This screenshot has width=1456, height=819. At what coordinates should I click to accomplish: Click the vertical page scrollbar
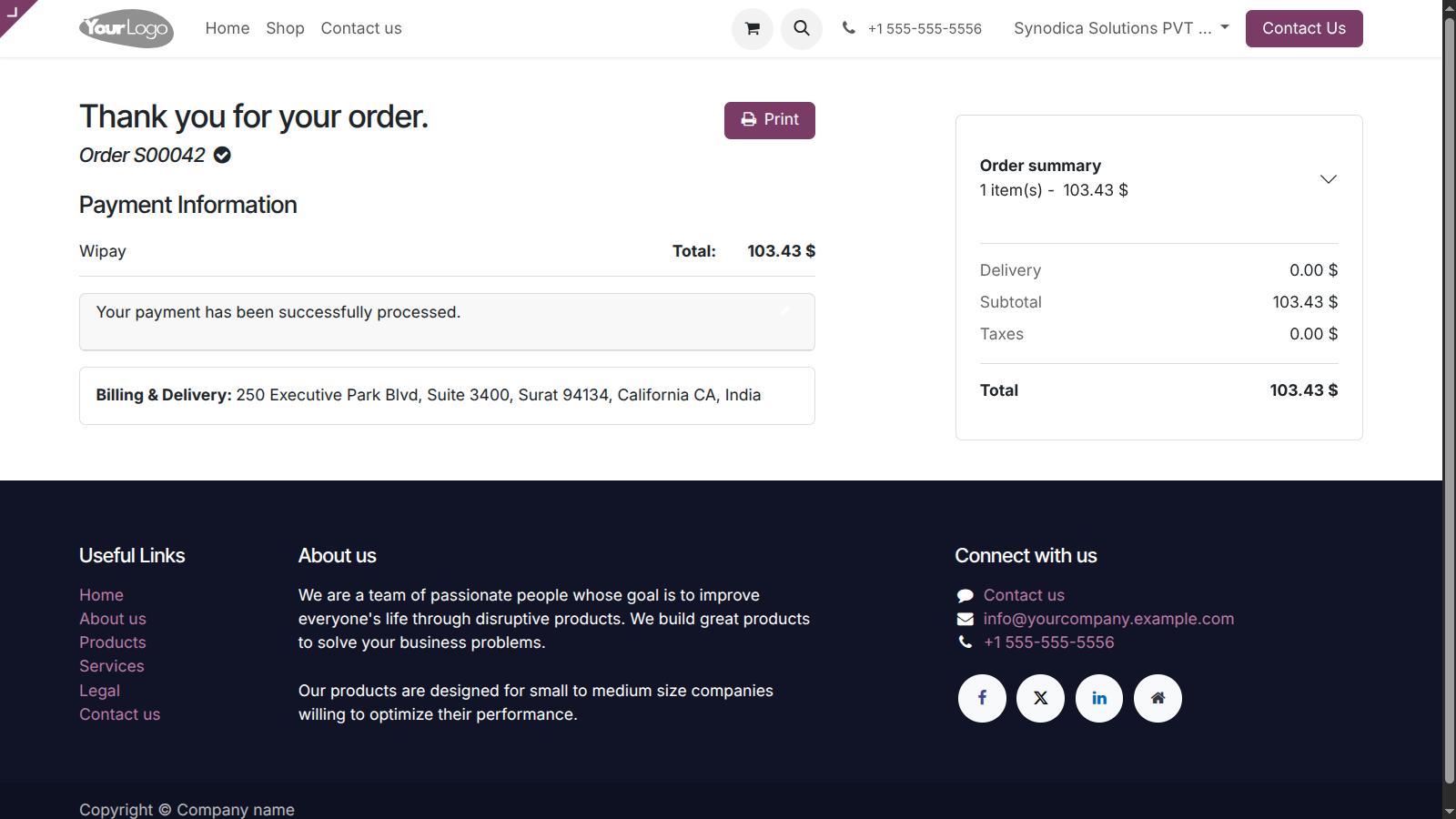[x=1449, y=400]
